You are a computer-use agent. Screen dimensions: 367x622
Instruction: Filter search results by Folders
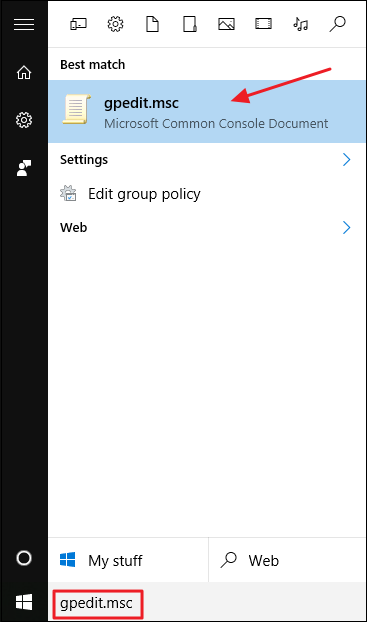(190, 25)
